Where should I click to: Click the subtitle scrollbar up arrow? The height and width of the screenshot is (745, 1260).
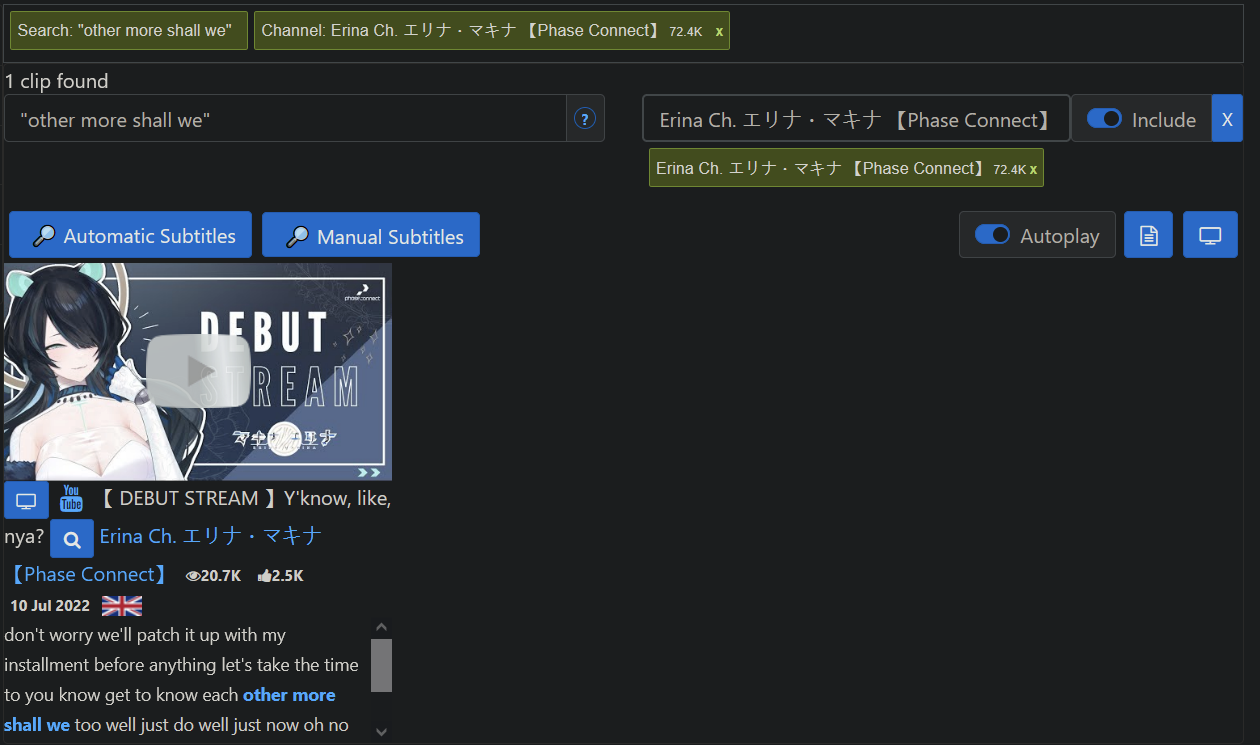tap(381, 628)
